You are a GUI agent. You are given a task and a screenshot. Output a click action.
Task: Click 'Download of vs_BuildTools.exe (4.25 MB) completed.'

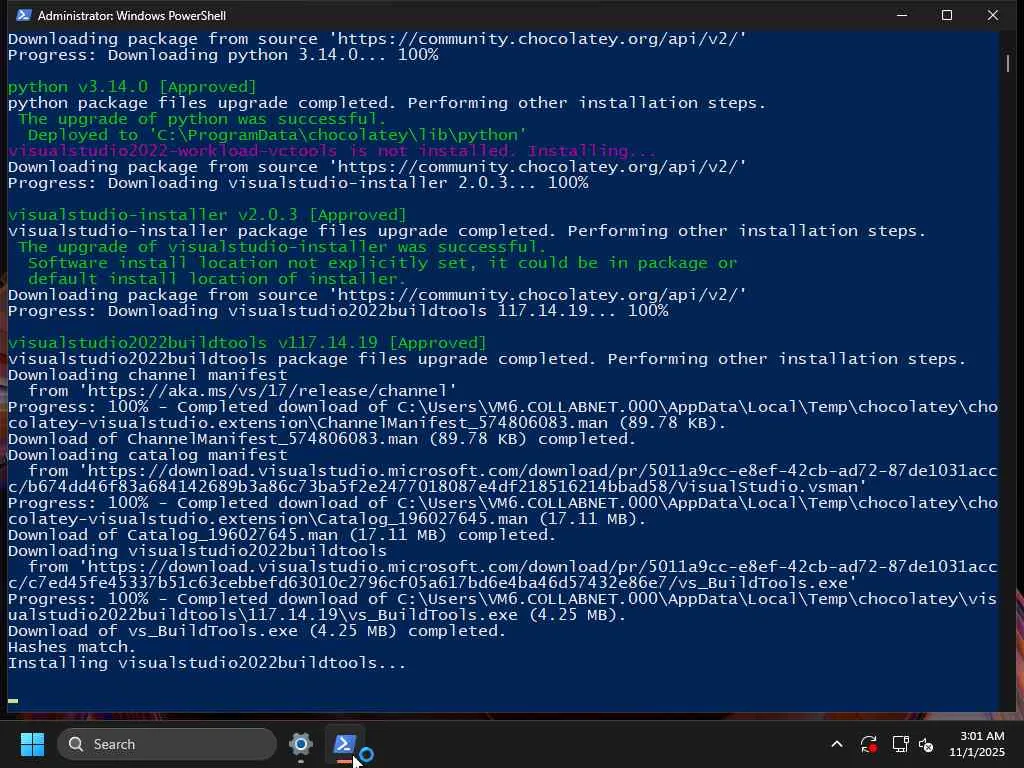click(x=257, y=631)
